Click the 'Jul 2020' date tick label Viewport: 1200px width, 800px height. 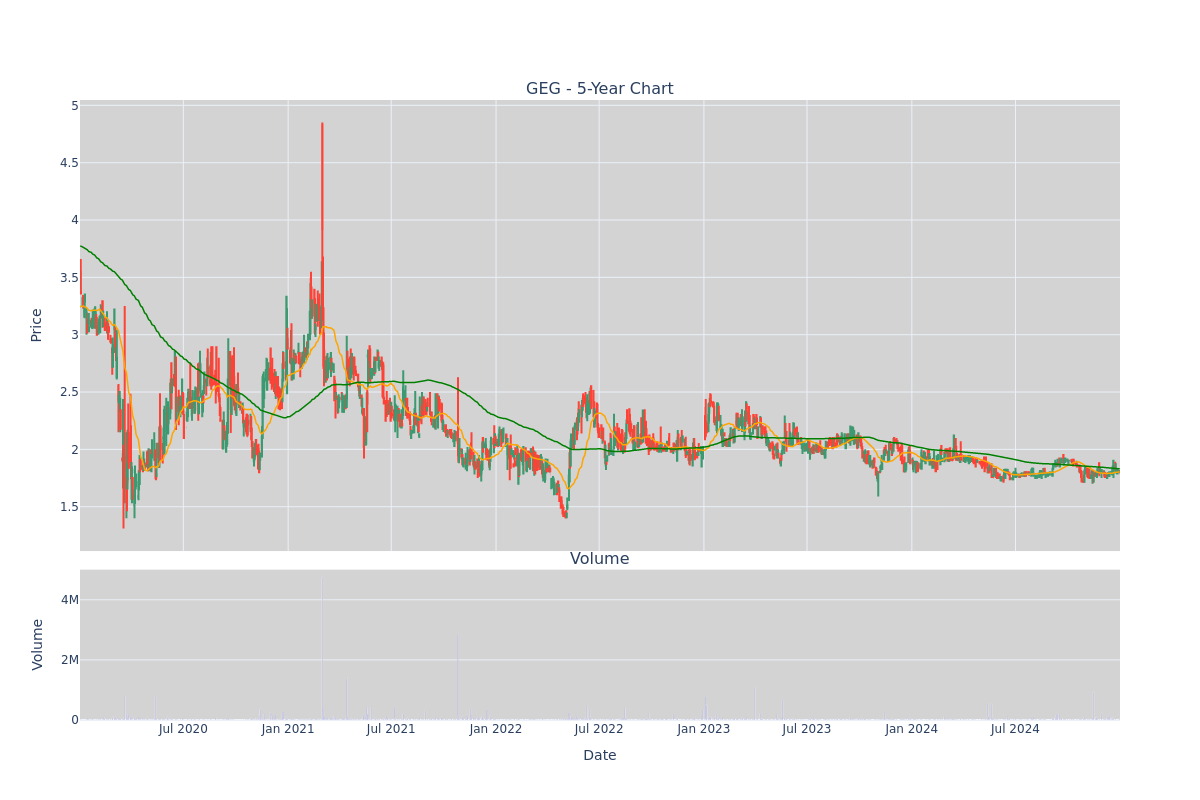pyautogui.click(x=183, y=729)
